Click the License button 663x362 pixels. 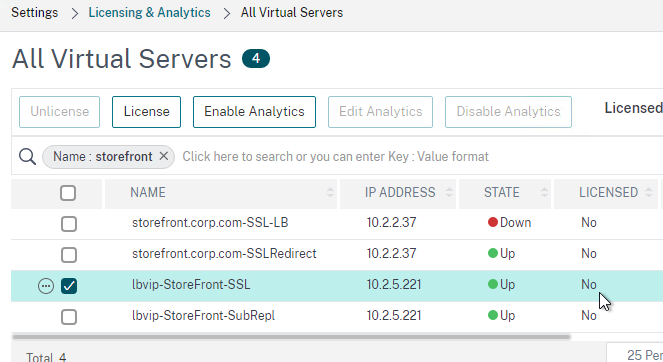[x=146, y=112]
